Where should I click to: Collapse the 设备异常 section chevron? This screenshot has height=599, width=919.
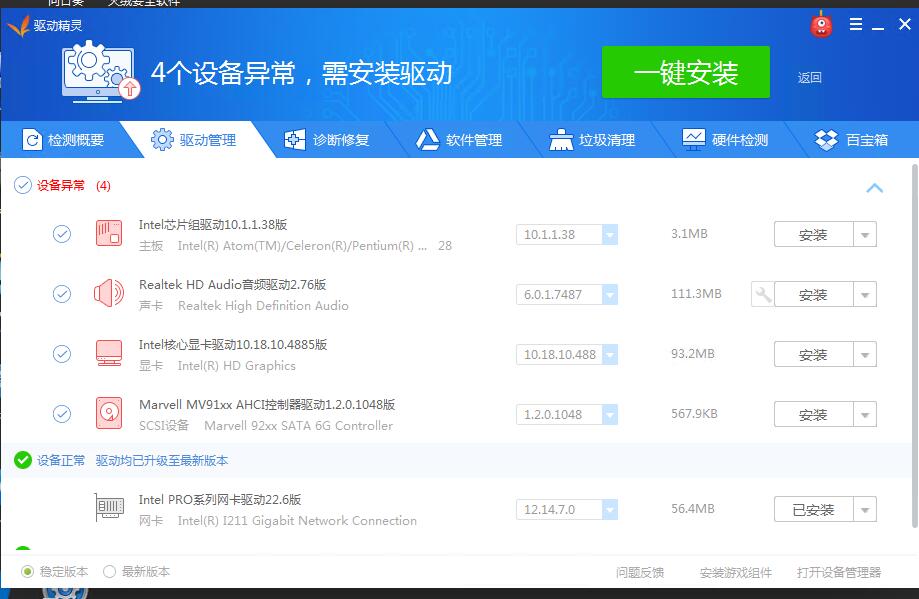click(x=875, y=188)
